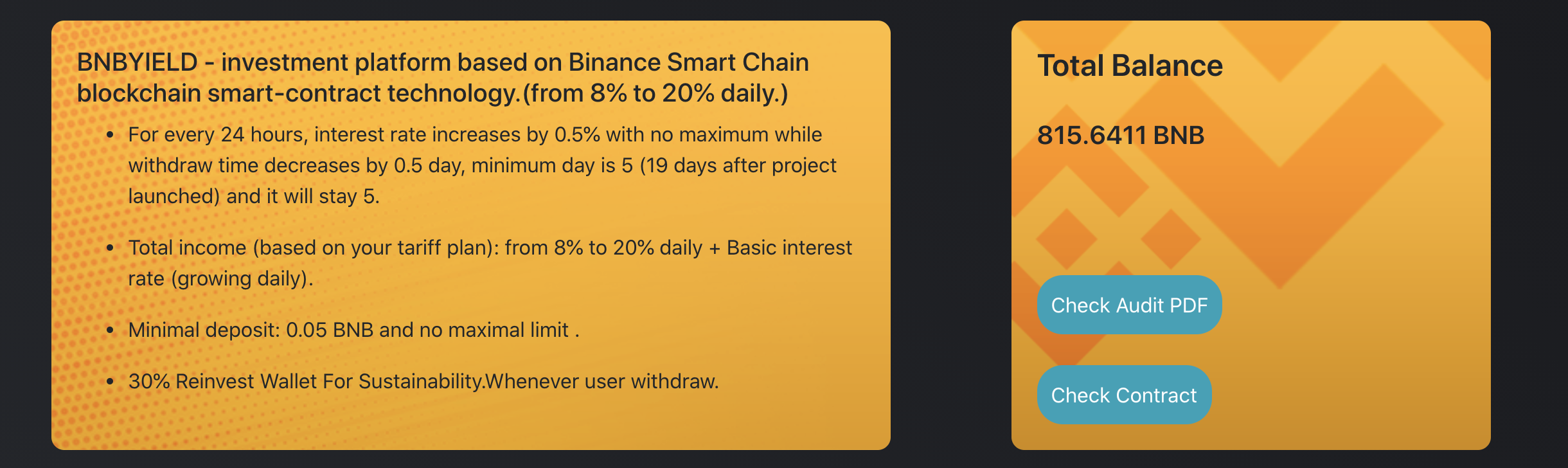The height and width of the screenshot is (468, 1568).
Task: Click the "withdraw time decreases by 0.5 day" line
Action: click(482, 165)
